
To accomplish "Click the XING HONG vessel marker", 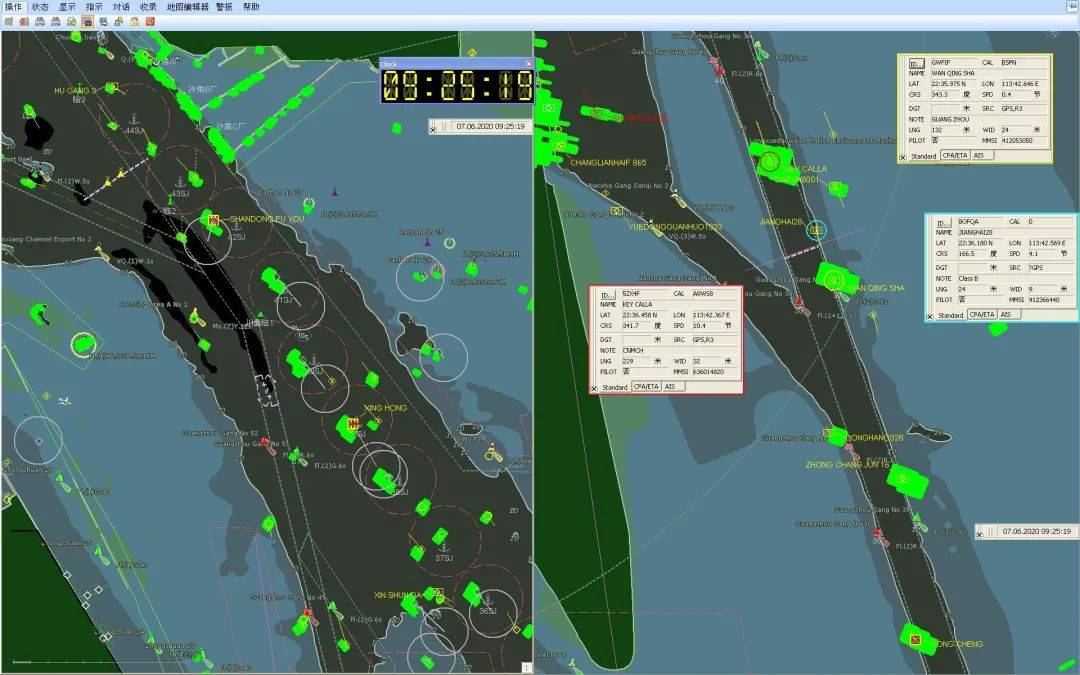I will point(352,425).
